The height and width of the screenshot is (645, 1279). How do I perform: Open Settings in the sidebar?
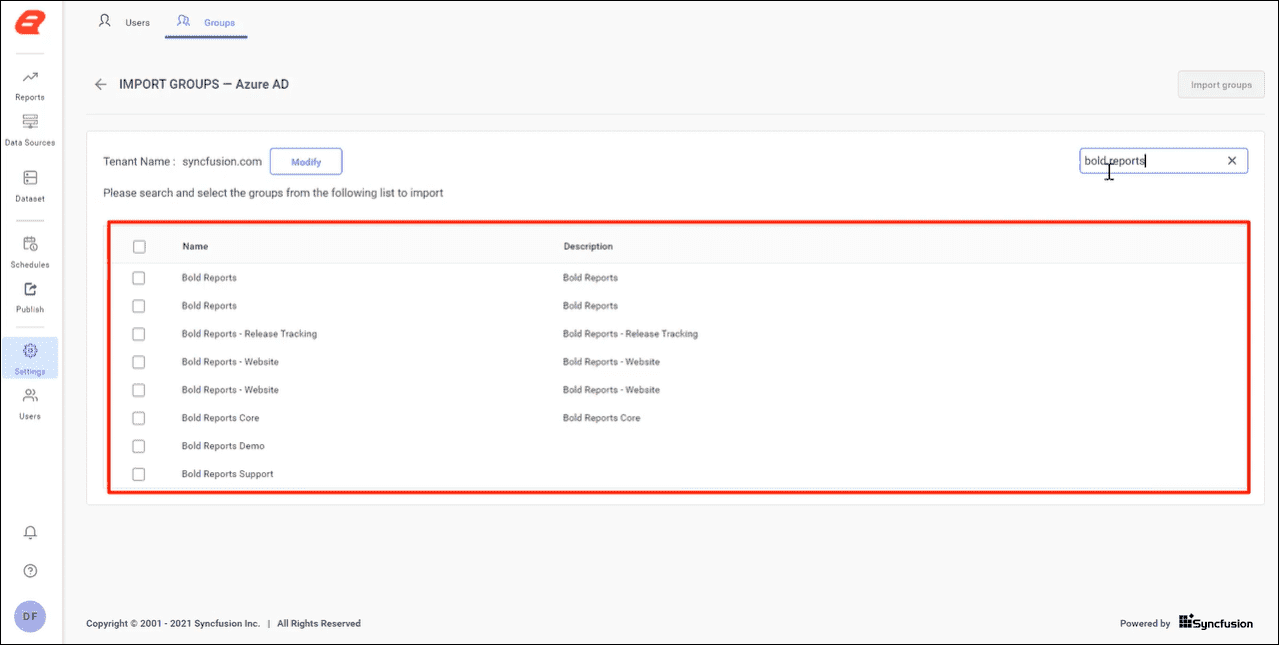point(30,358)
